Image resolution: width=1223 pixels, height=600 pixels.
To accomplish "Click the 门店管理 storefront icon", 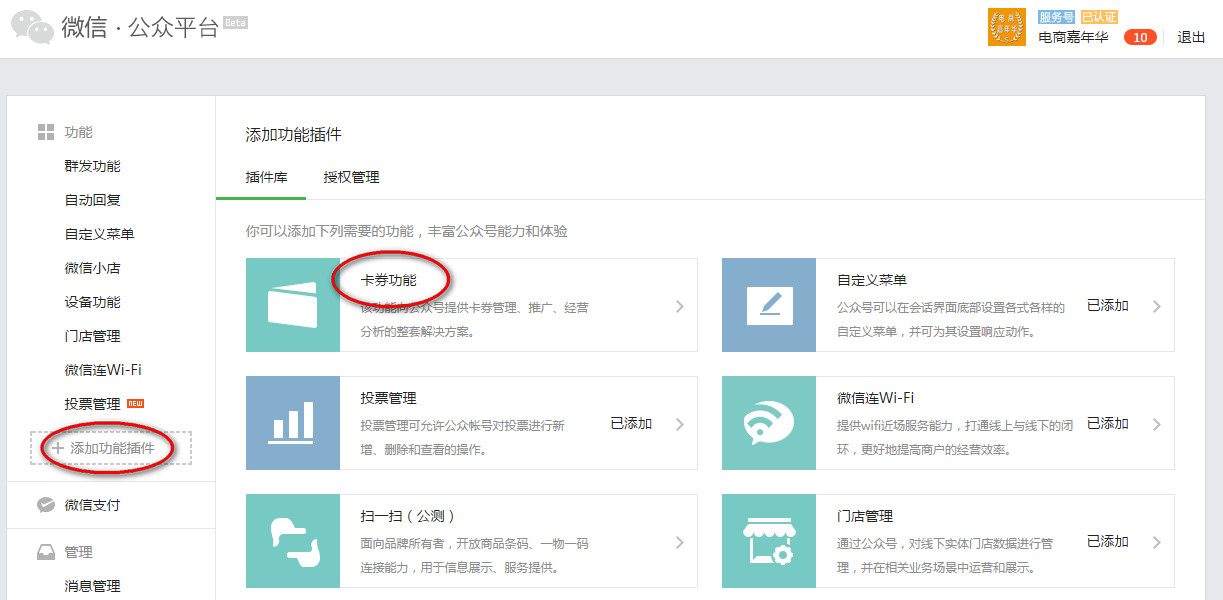I will 769,541.
